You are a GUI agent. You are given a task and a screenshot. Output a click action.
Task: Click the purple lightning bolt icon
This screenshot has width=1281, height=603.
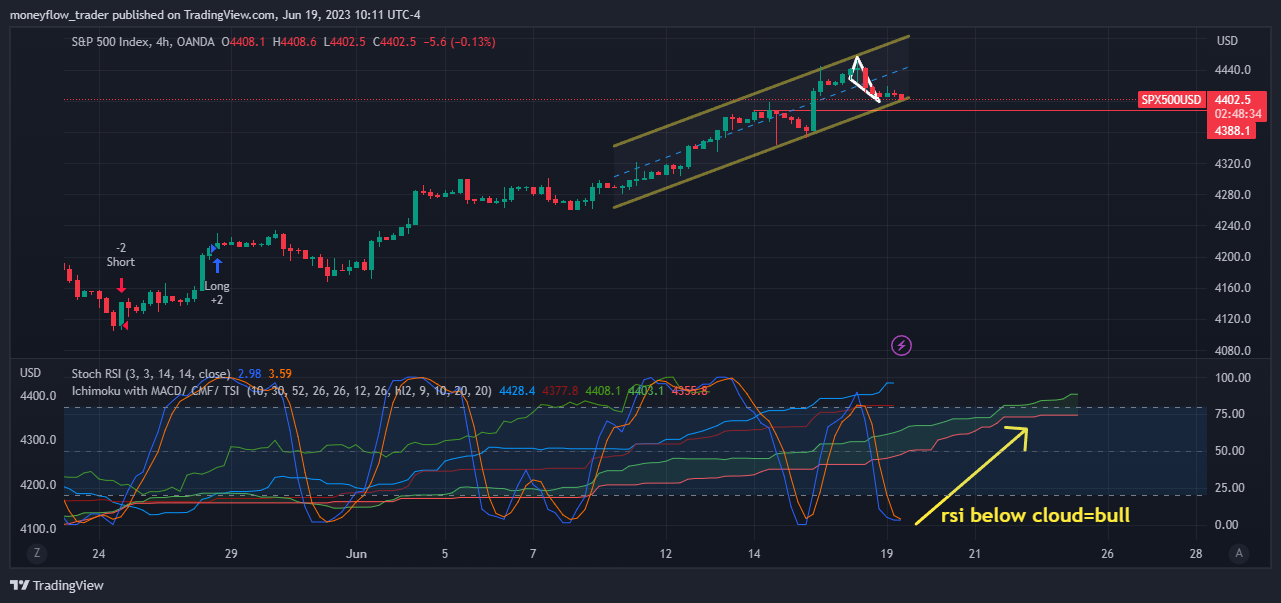(x=902, y=345)
